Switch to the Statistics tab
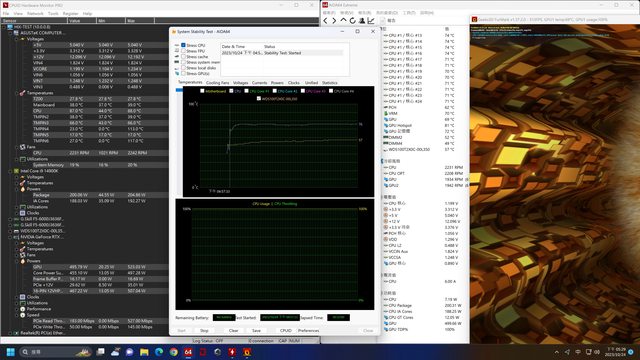The width and height of the screenshot is (640, 360). [x=329, y=83]
